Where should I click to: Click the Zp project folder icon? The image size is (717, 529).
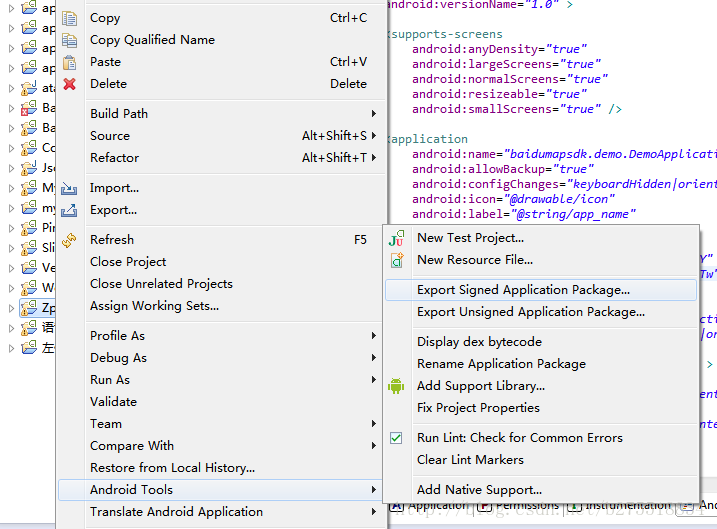coord(29,307)
